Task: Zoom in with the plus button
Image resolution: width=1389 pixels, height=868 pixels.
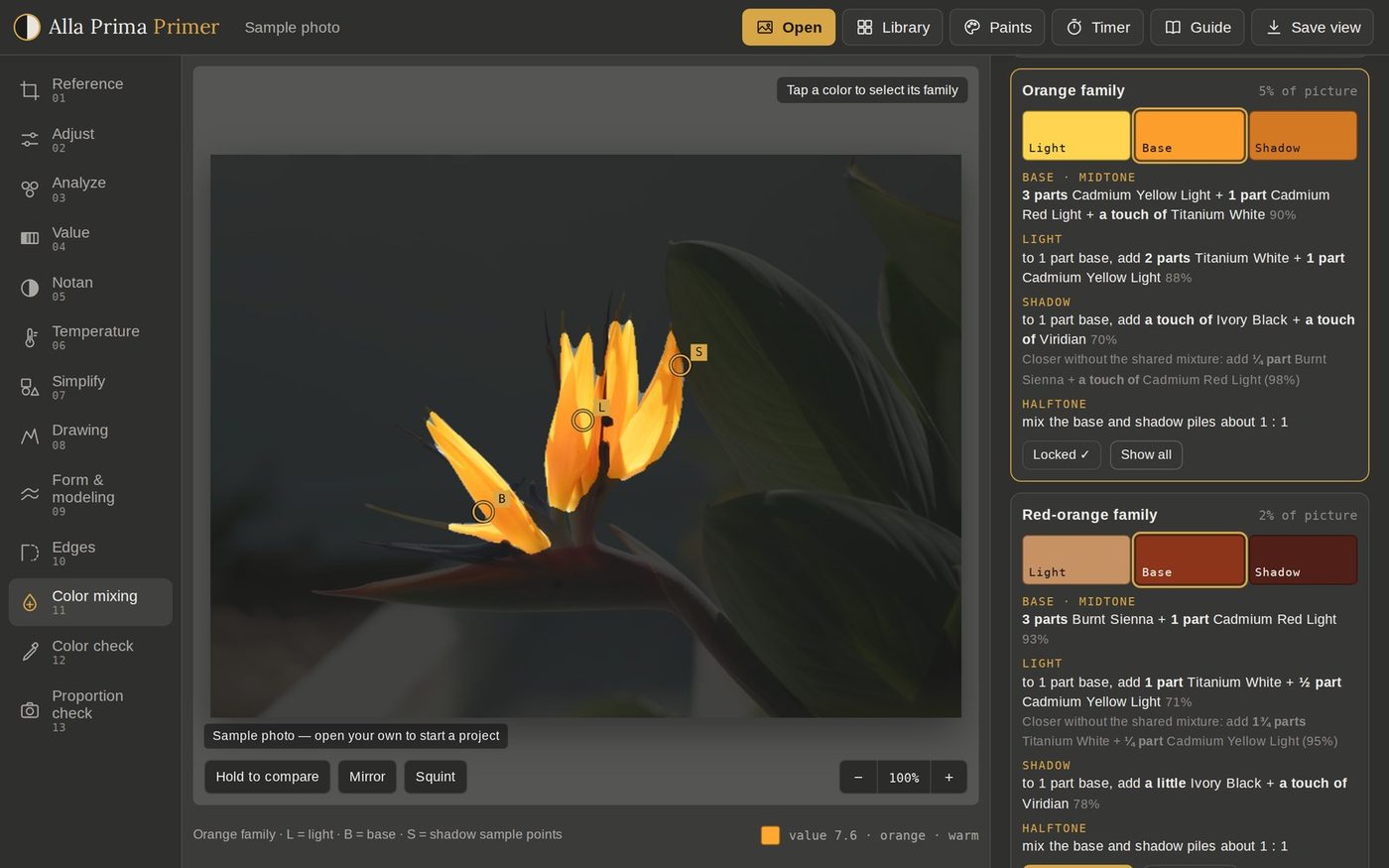Action: click(x=948, y=777)
